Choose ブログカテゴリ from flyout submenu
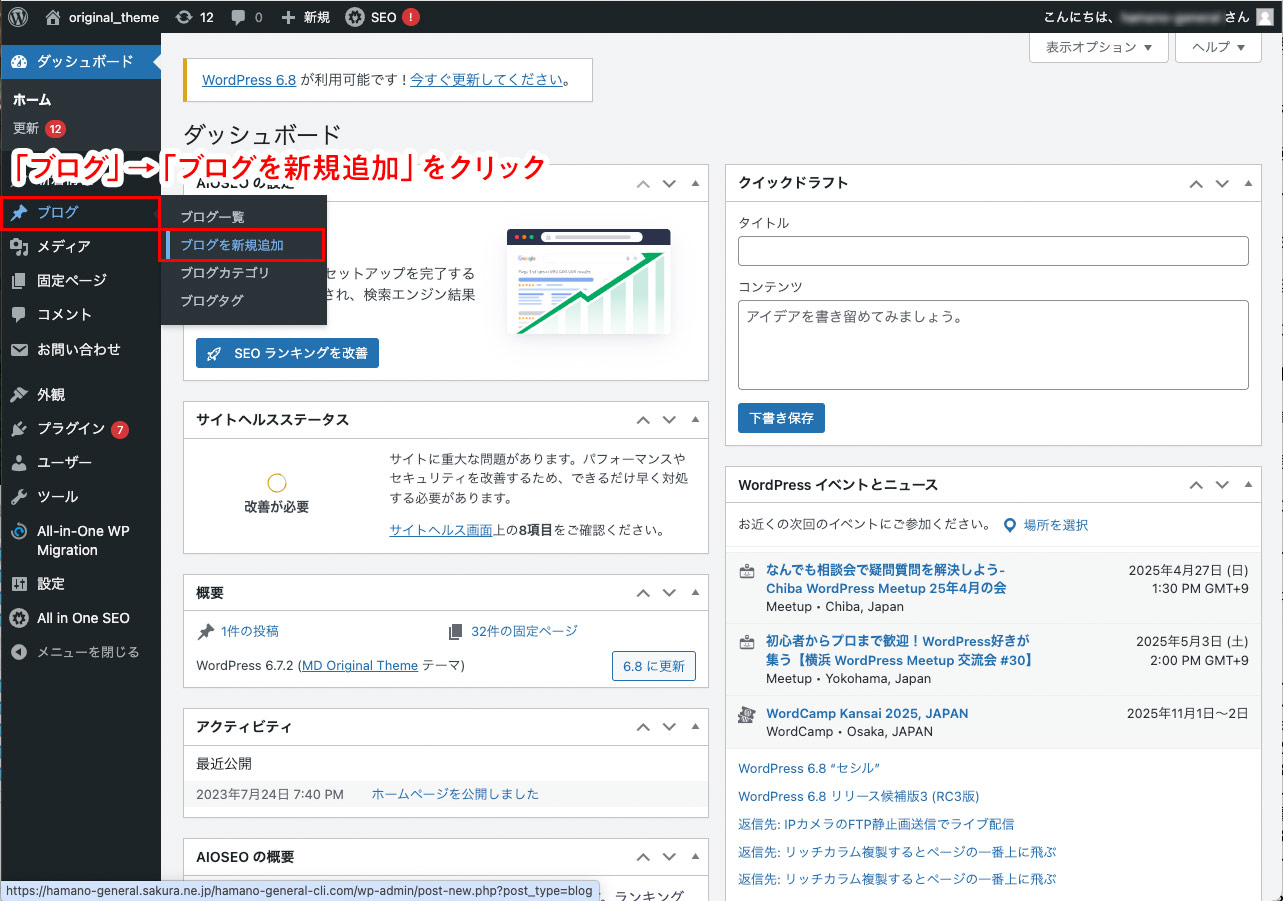Screen dimensions: 1283x901 click(x=225, y=272)
